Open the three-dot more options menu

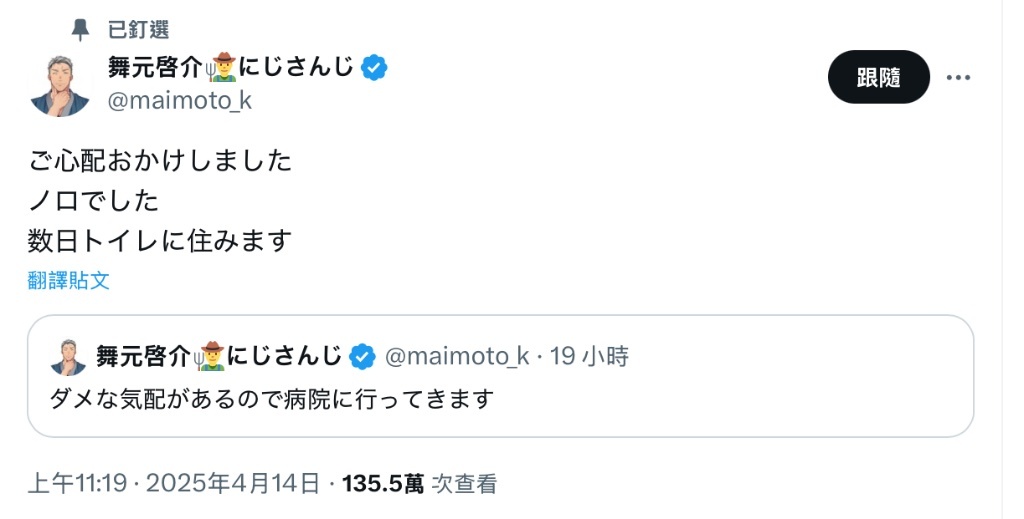958,78
